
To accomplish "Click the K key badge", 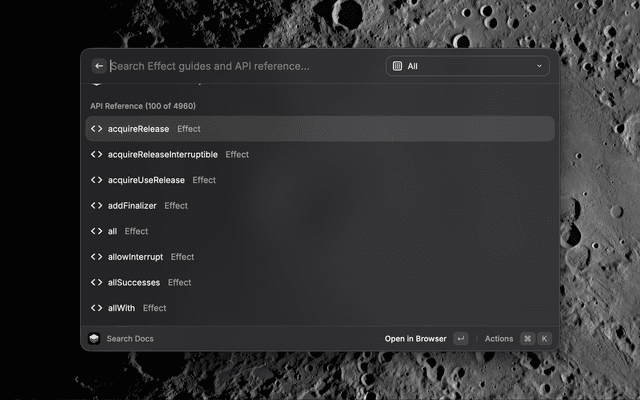I will [544, 339].
